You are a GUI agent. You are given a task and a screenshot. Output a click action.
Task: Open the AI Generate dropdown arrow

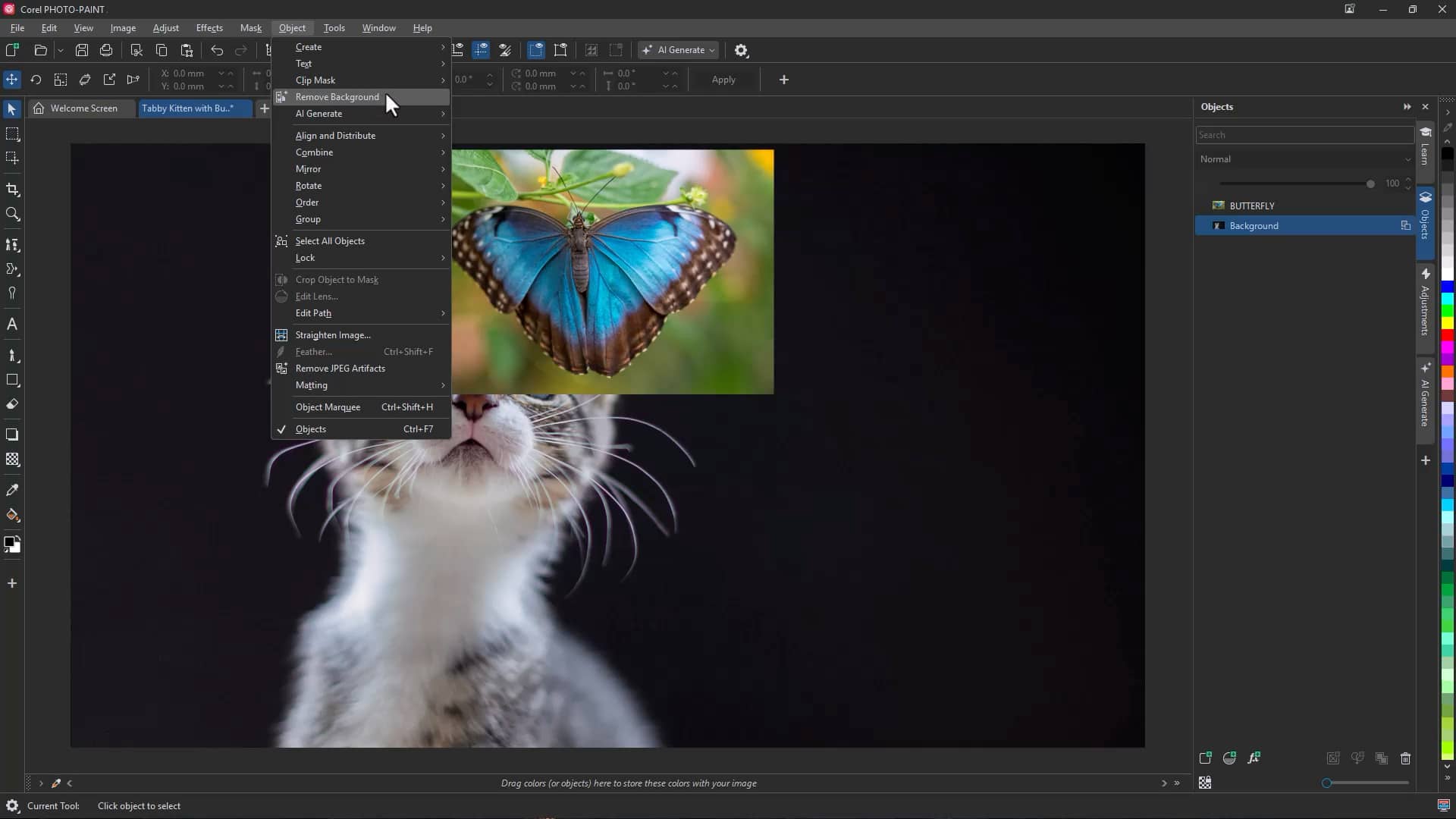(711, 50)
